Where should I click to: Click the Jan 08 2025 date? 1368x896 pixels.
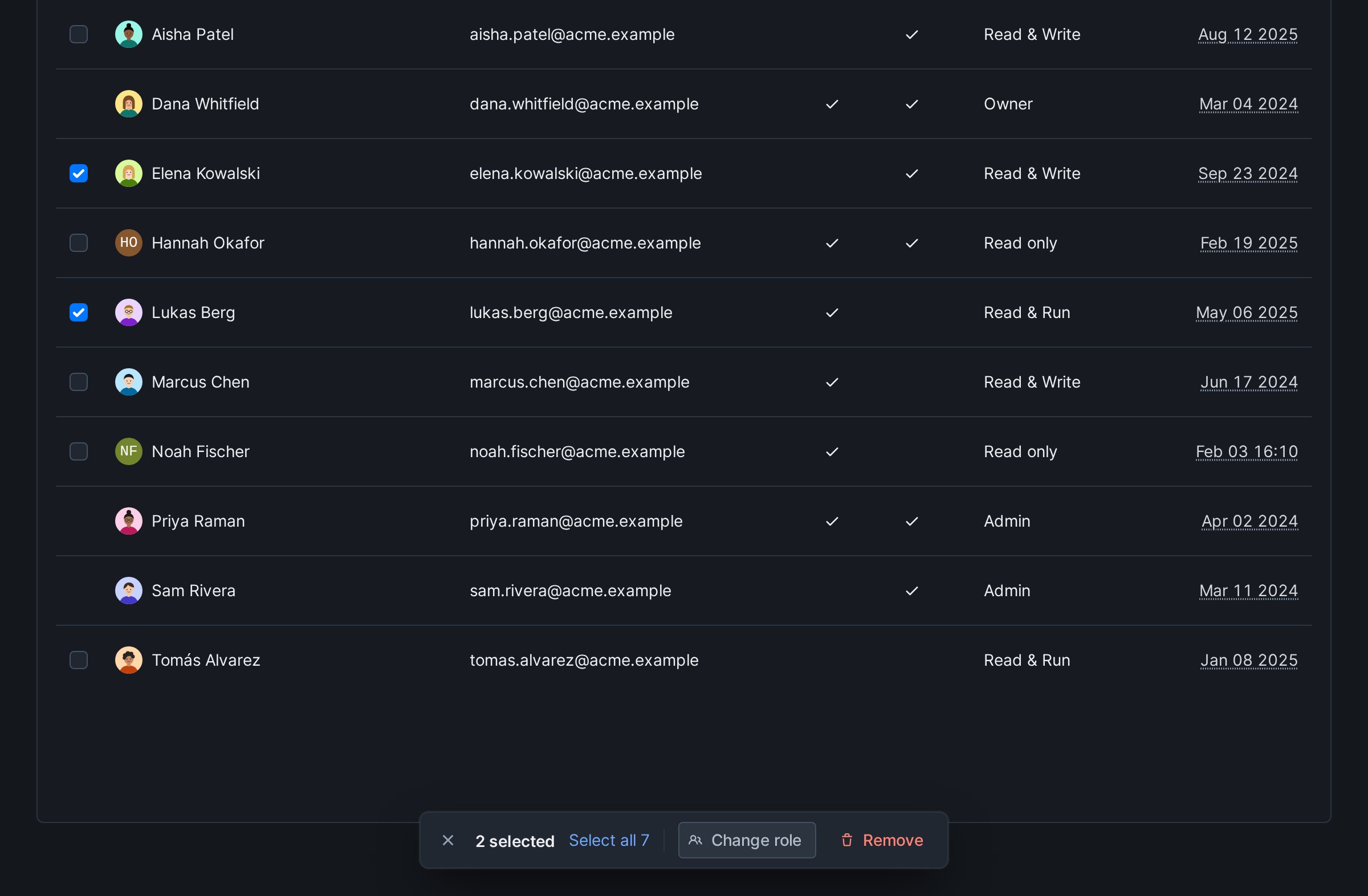click(1249, 661)
